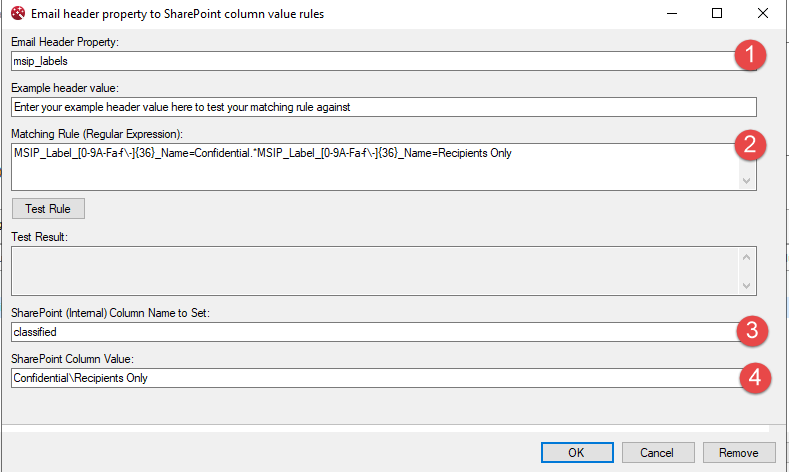Click the red number 3 marker
Screen dimensions: 789x472
tap(750, 329)
